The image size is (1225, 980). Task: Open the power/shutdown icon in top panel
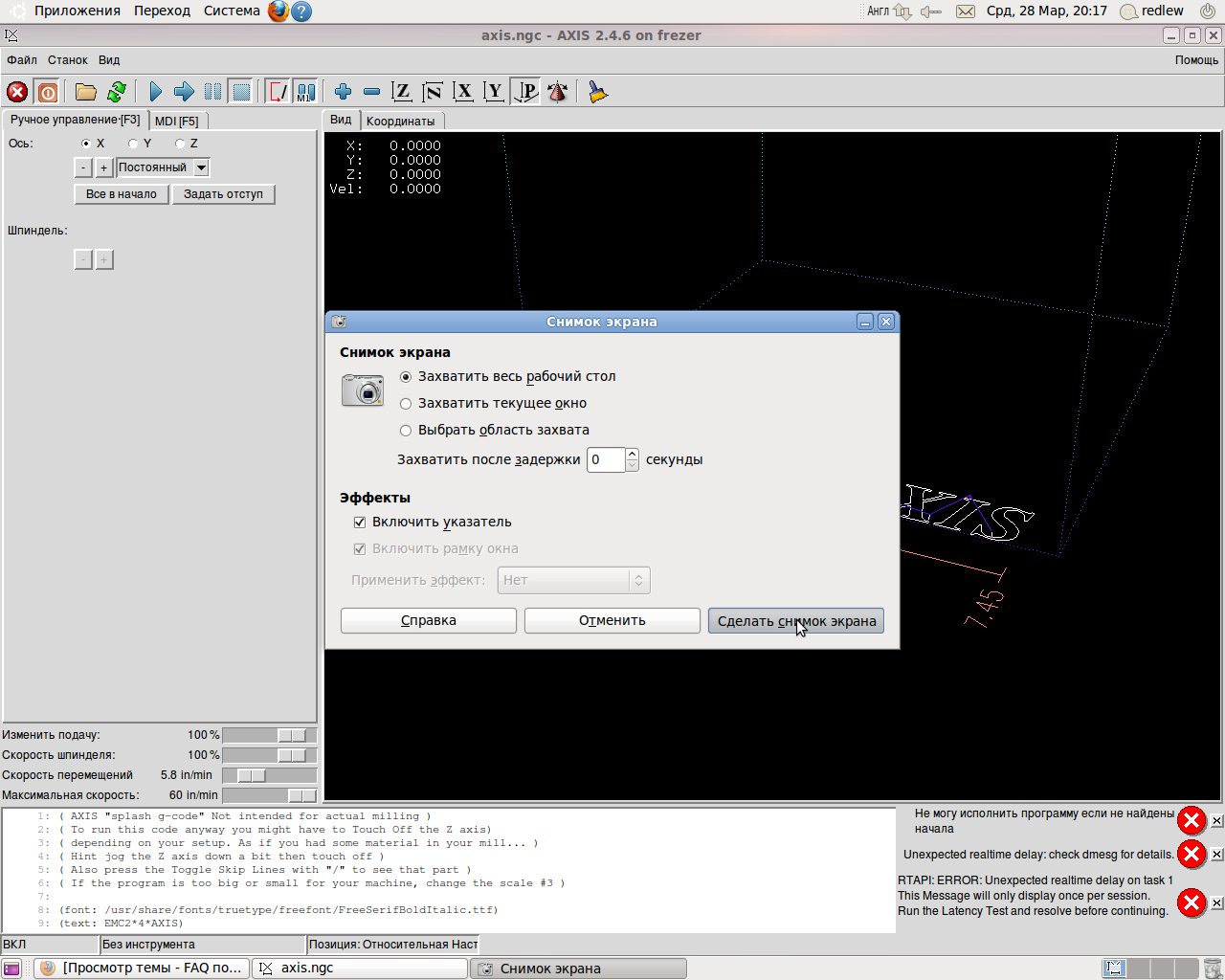point(1208,11)
